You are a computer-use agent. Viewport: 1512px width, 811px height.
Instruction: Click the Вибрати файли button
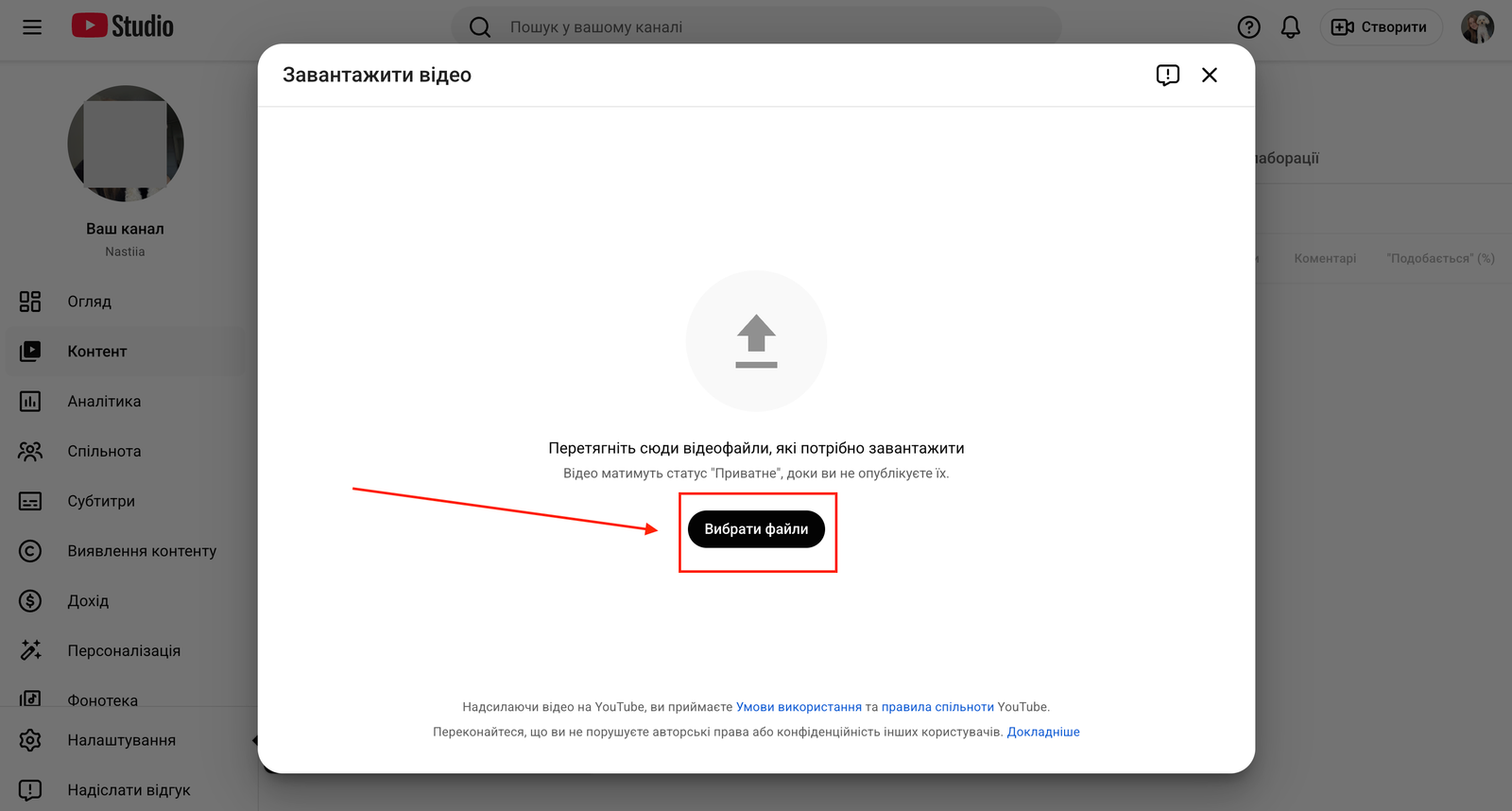[x=756, y=529]
